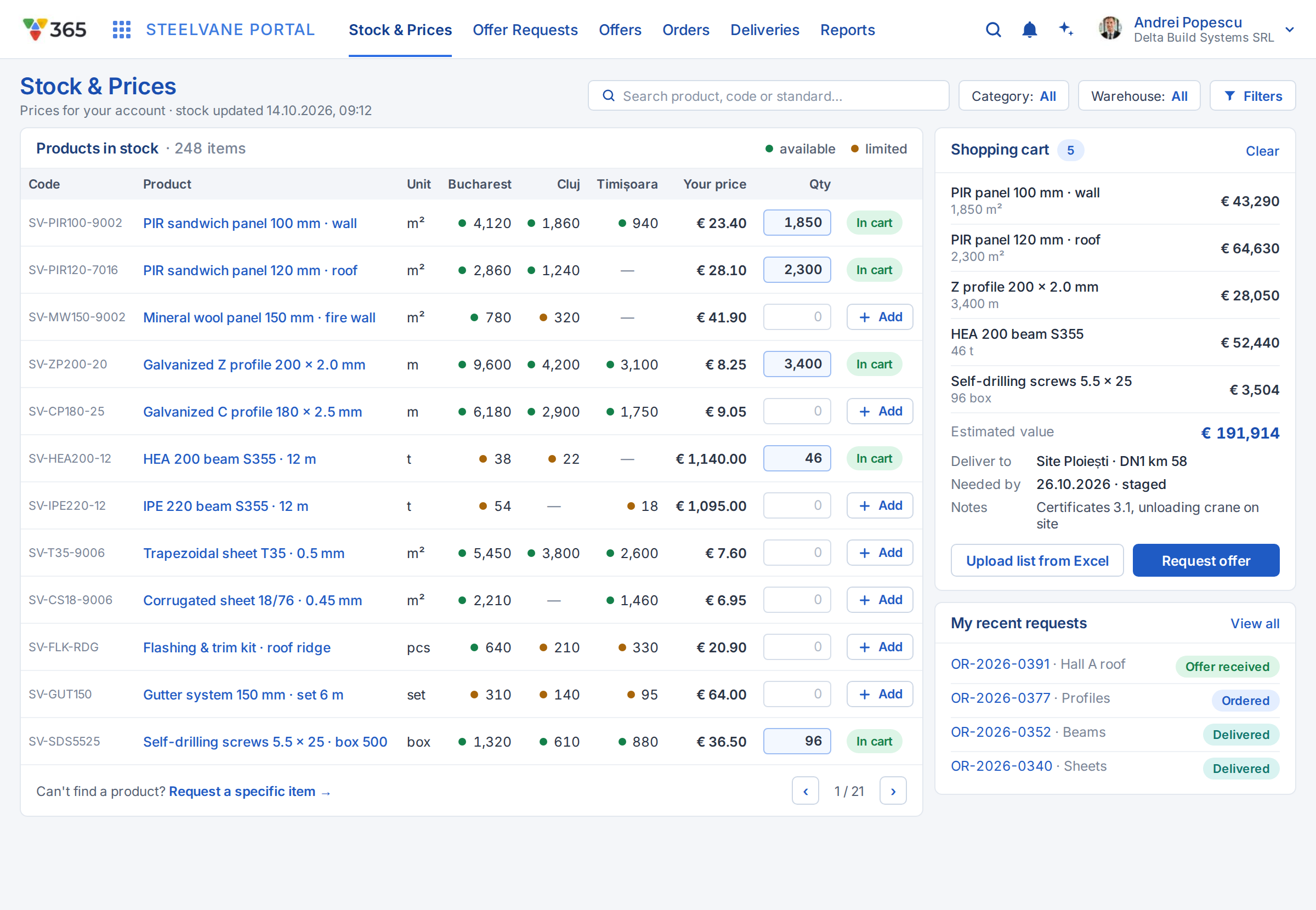The image size is (1316, 910).
Task: Open notifications bell icon
Action: point(1029,30)
